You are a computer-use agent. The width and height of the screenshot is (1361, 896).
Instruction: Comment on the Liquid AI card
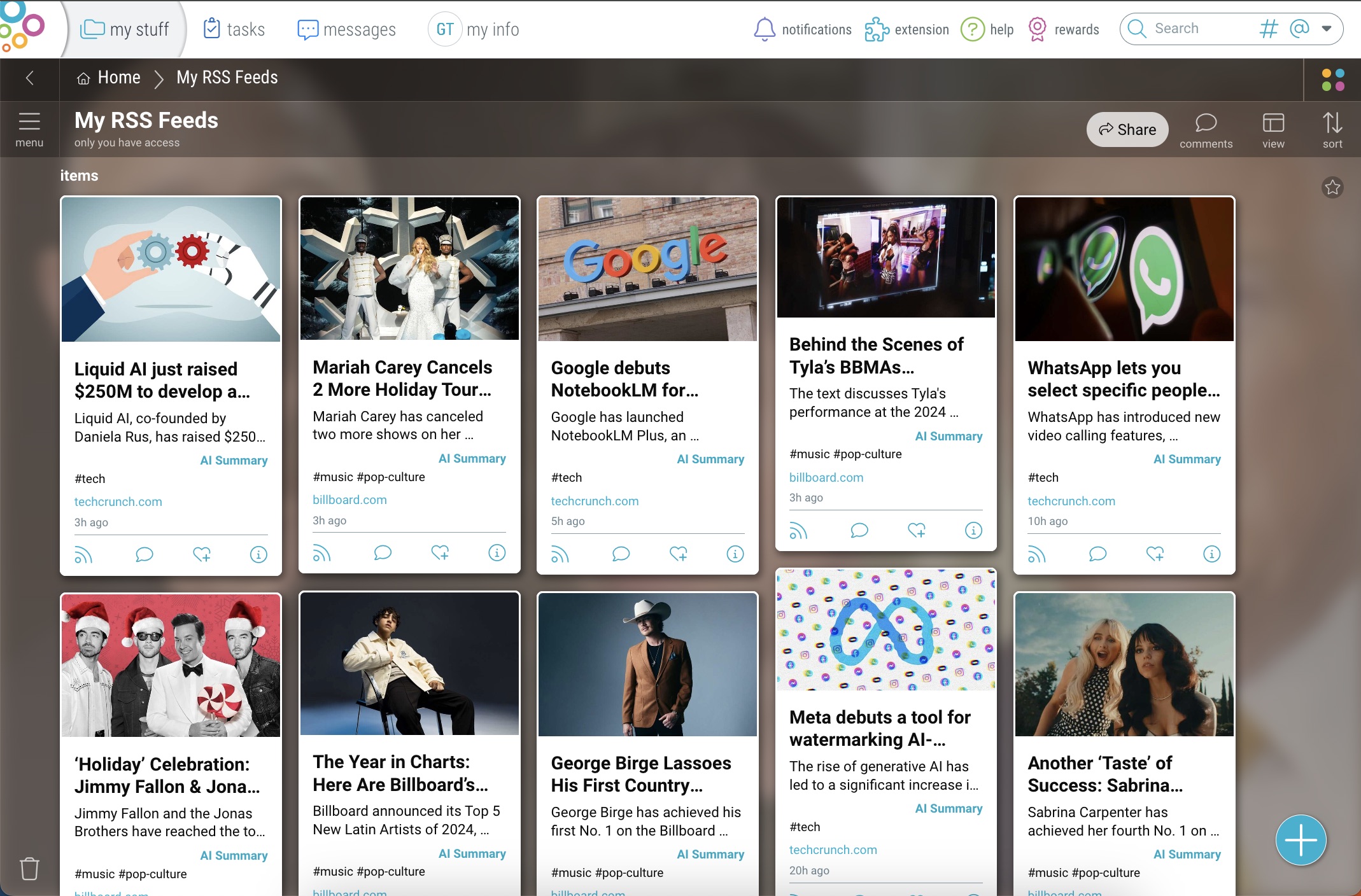click(x=145, y=555)
